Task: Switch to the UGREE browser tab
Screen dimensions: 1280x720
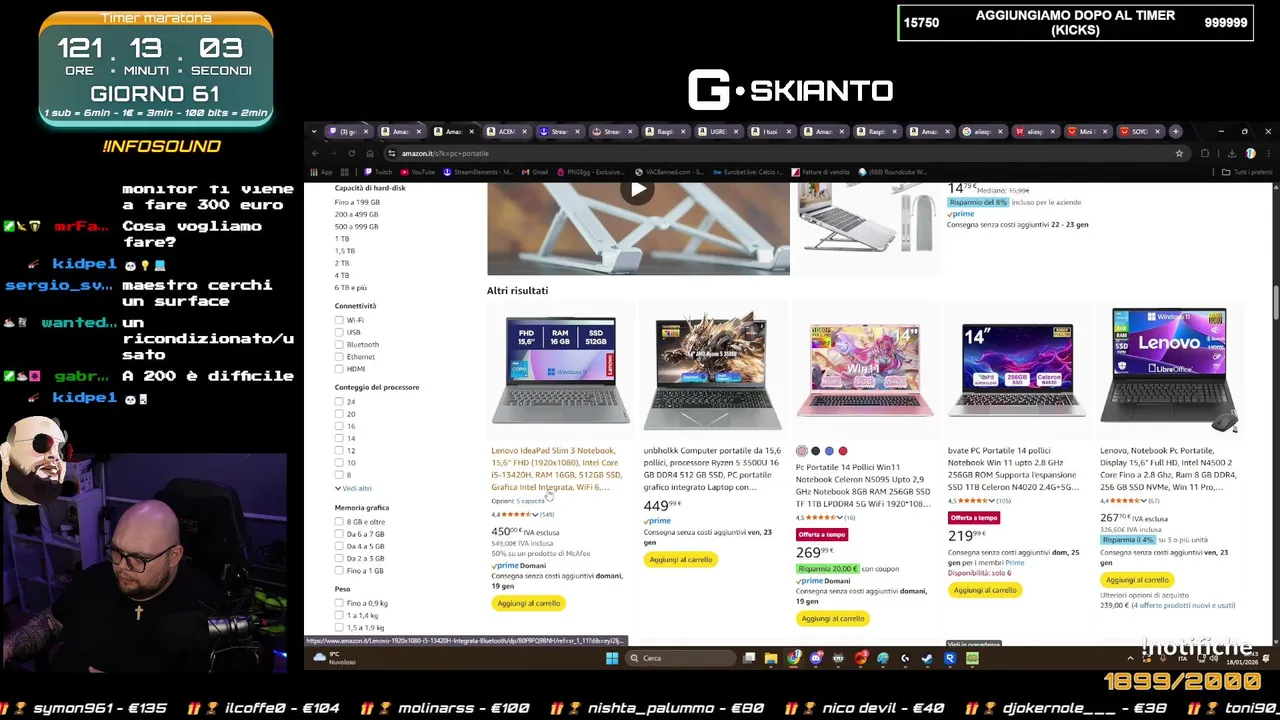Action: [718, 131]
